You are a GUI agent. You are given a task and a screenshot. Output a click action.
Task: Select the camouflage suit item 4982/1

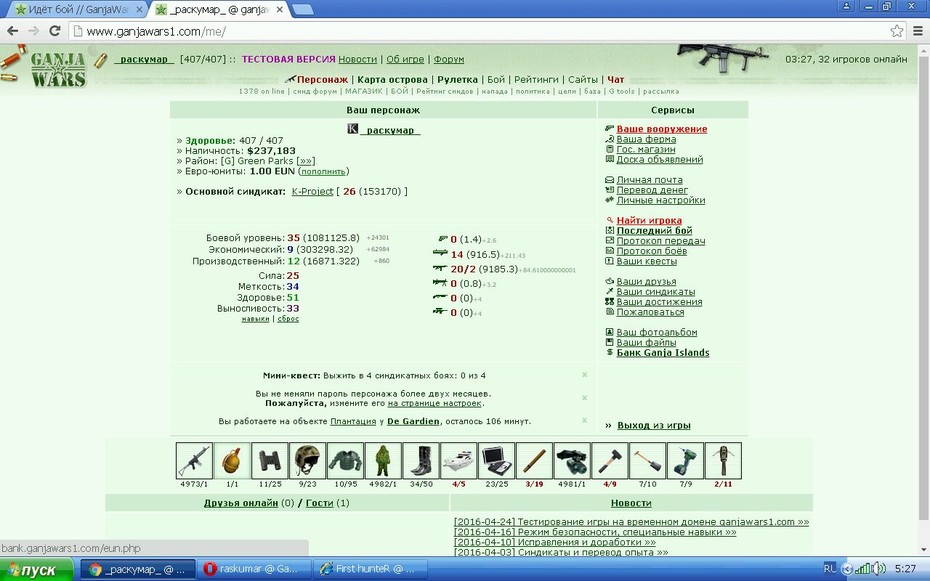pos(383,461)
